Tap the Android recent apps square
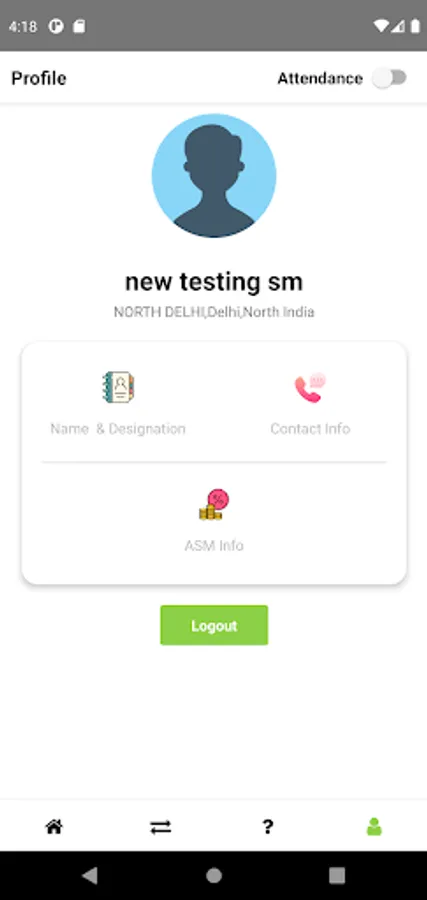The image size is (427, 900). (x=337, y=875)
